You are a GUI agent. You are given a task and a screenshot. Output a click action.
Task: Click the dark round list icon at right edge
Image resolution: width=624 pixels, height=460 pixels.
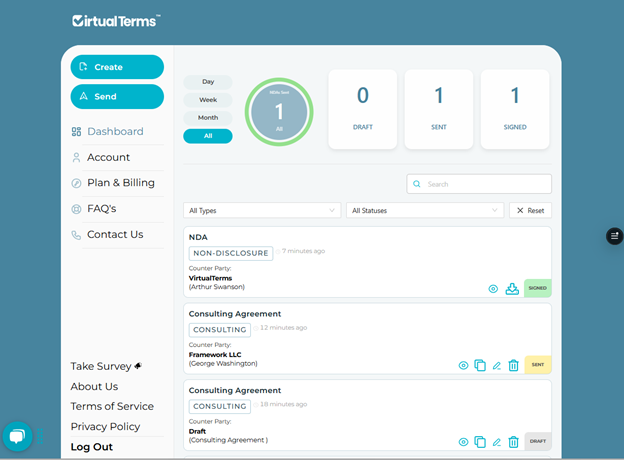pos(614,236)
